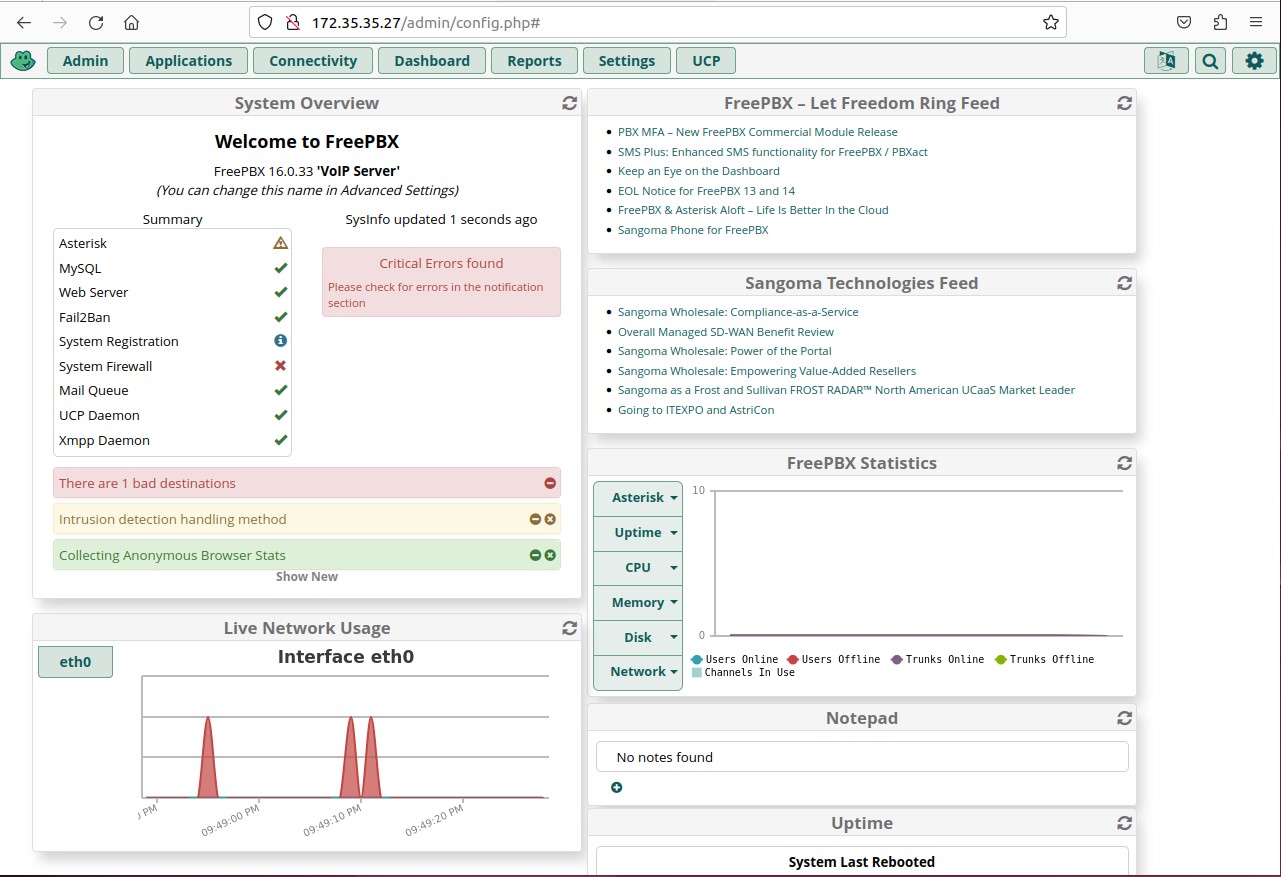Minimize the Anonymous Browser Stats notification
Screen dimensions: 1281x877
pyautogui.click(x=535, y=555)
